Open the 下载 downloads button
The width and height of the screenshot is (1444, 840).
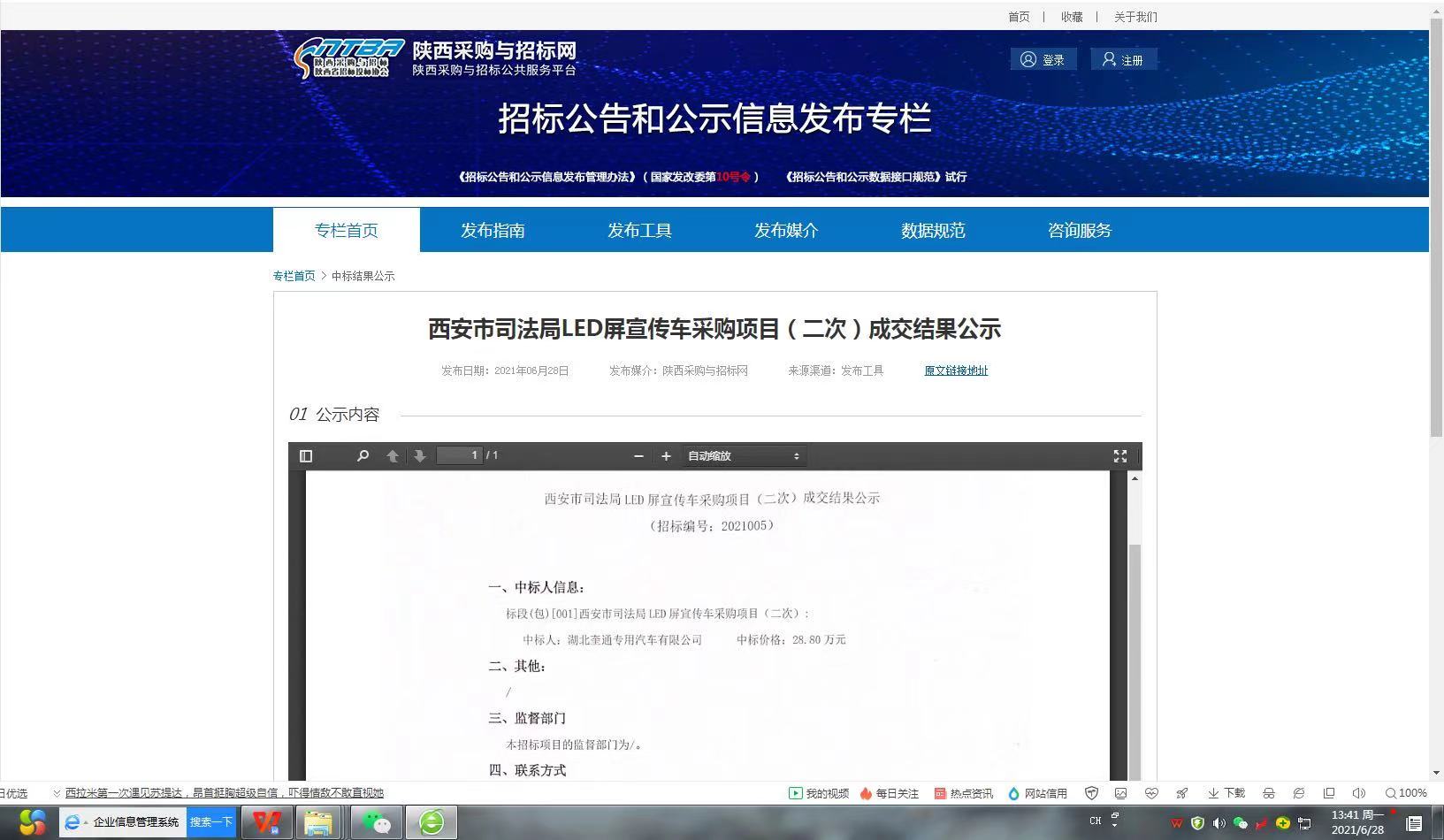tap(1226, 793)
